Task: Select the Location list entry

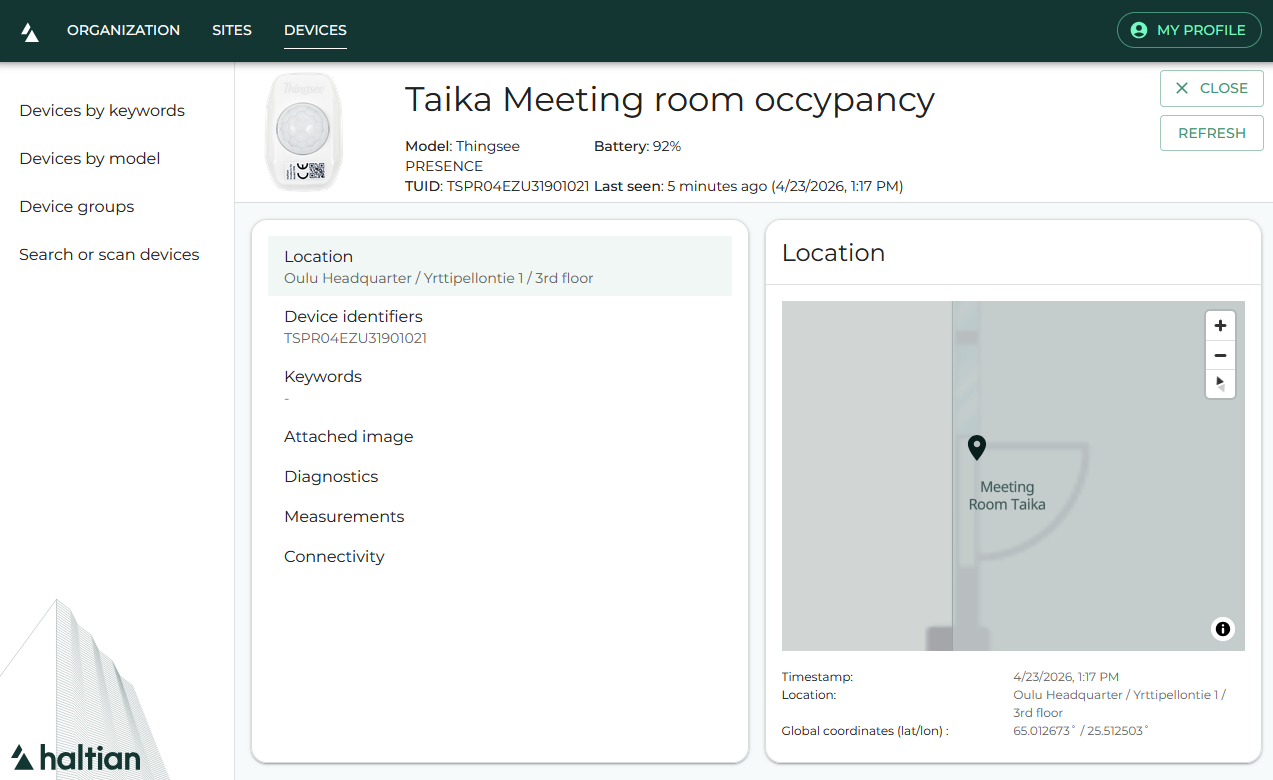Action: (x=500, y=266)
